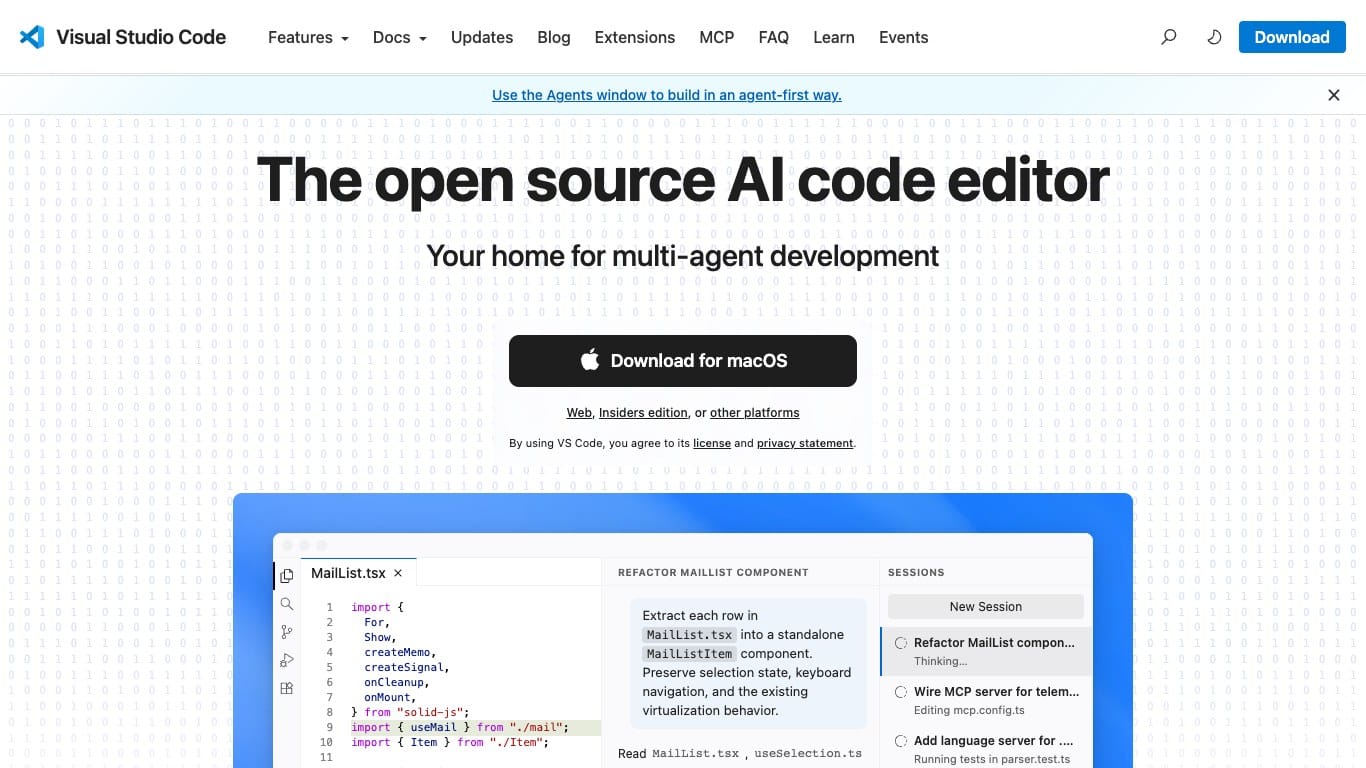The width and height of the screenshot is (1366, 768).
Task: Toggle dark theme with the moon icon
Action: pyautogui.click(x=1214, y=37)
